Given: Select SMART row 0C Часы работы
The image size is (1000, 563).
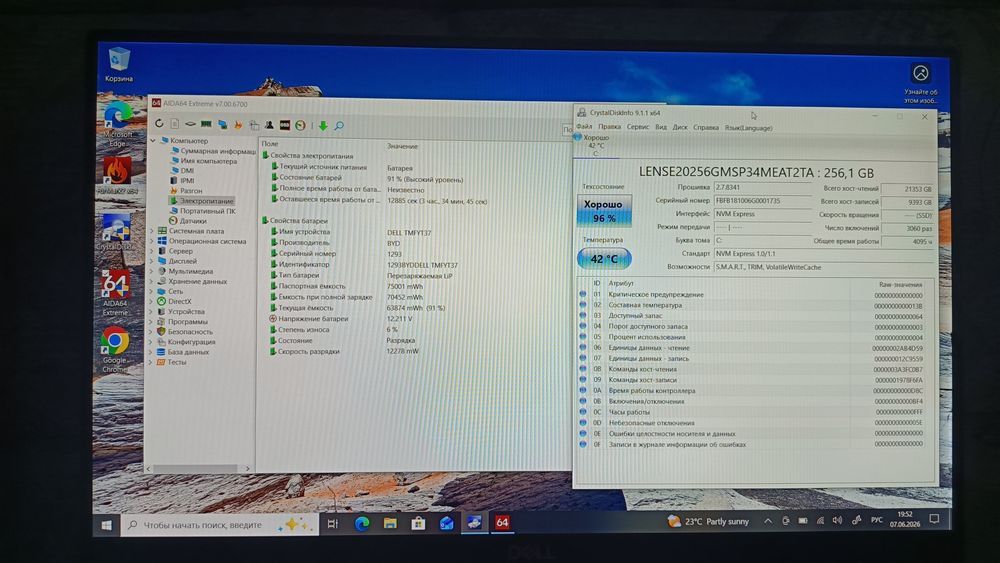Looking at the screenshot, I should tap(753, 412).
